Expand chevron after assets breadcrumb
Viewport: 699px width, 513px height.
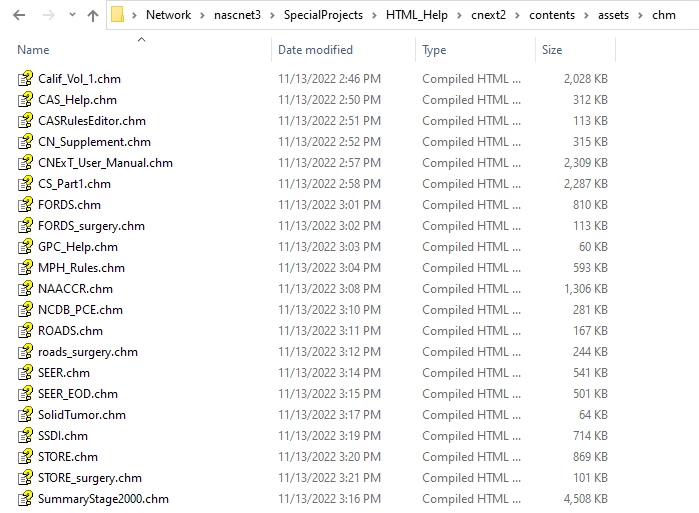[640, 16]
